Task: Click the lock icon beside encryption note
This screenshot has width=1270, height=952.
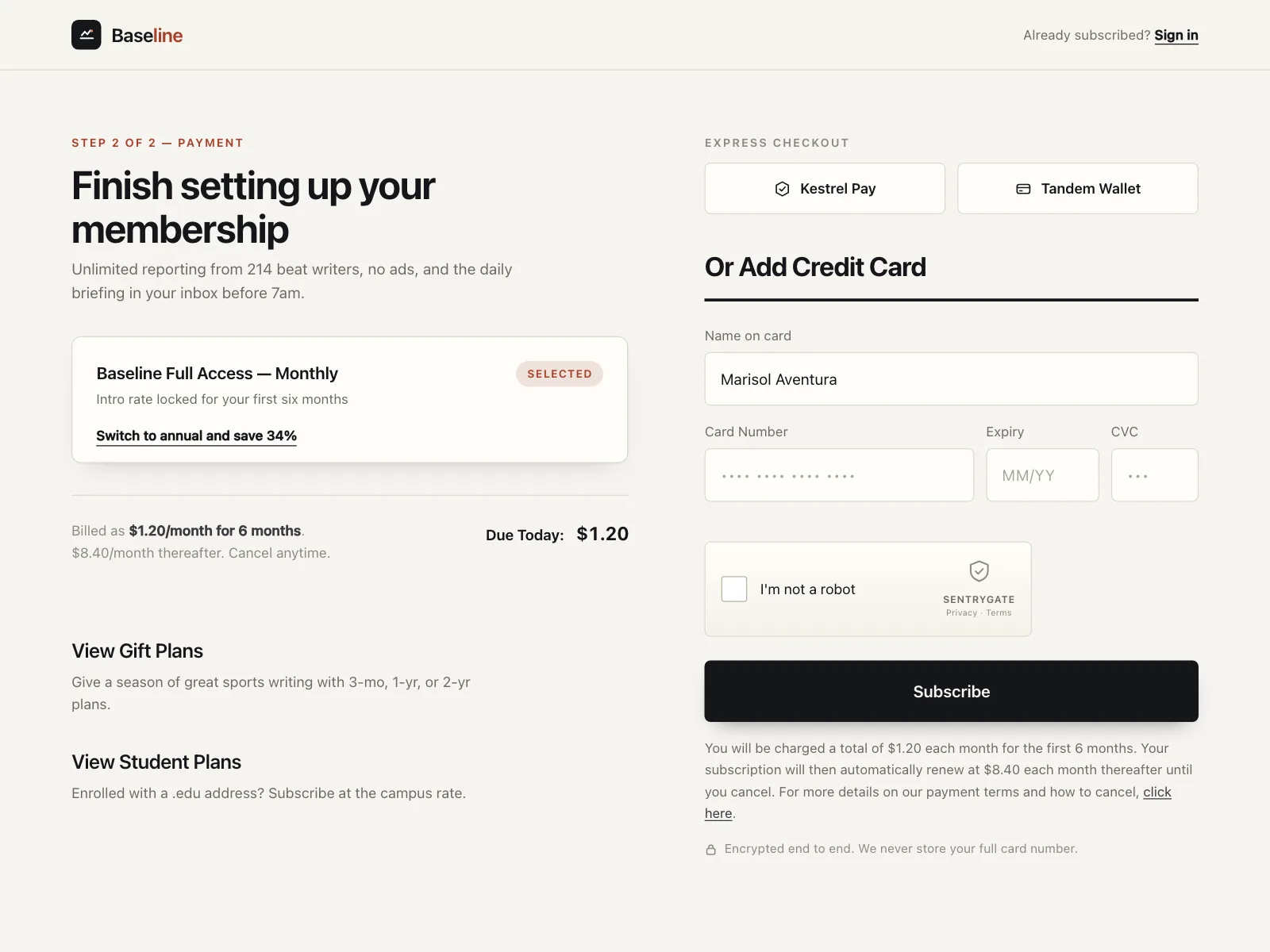Action: click(x=711, y=850)
